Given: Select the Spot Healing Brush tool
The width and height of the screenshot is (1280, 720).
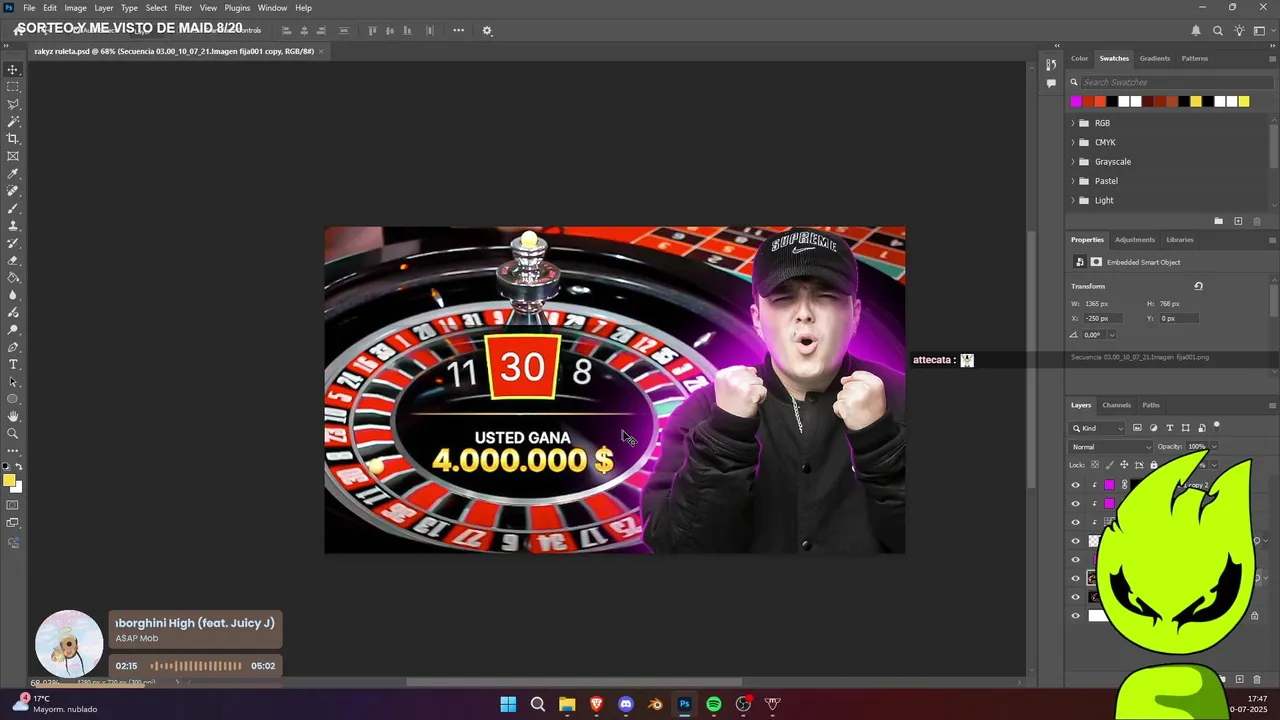Looking at the screenshot, I should [13, 191].
